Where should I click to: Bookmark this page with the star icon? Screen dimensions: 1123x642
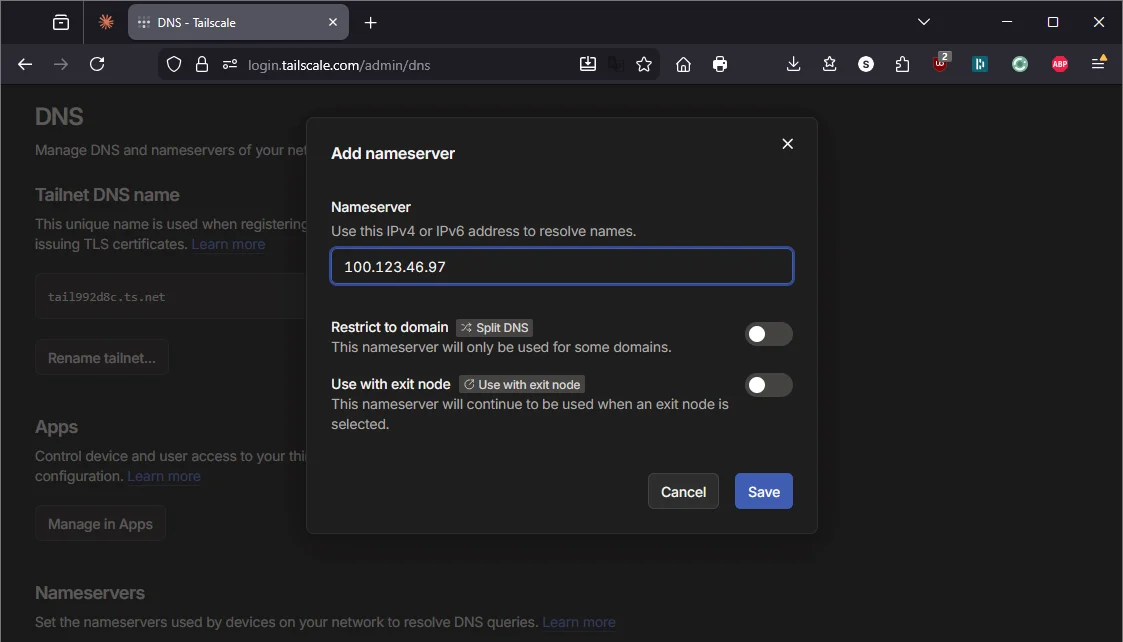click(x=644, y=63)
